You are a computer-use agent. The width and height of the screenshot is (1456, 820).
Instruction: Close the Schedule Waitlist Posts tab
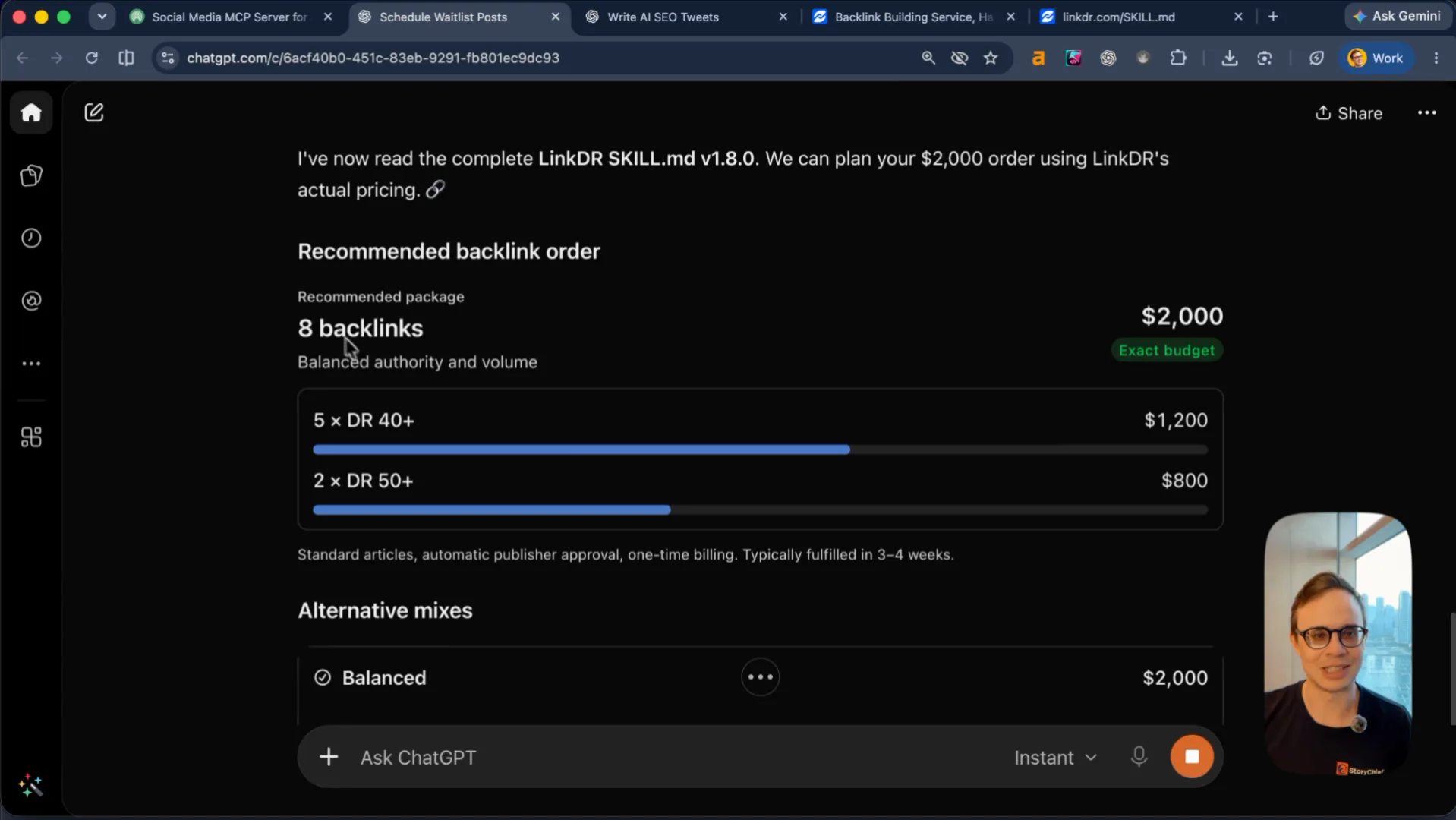pyautogui.click(x=555, y=17)
